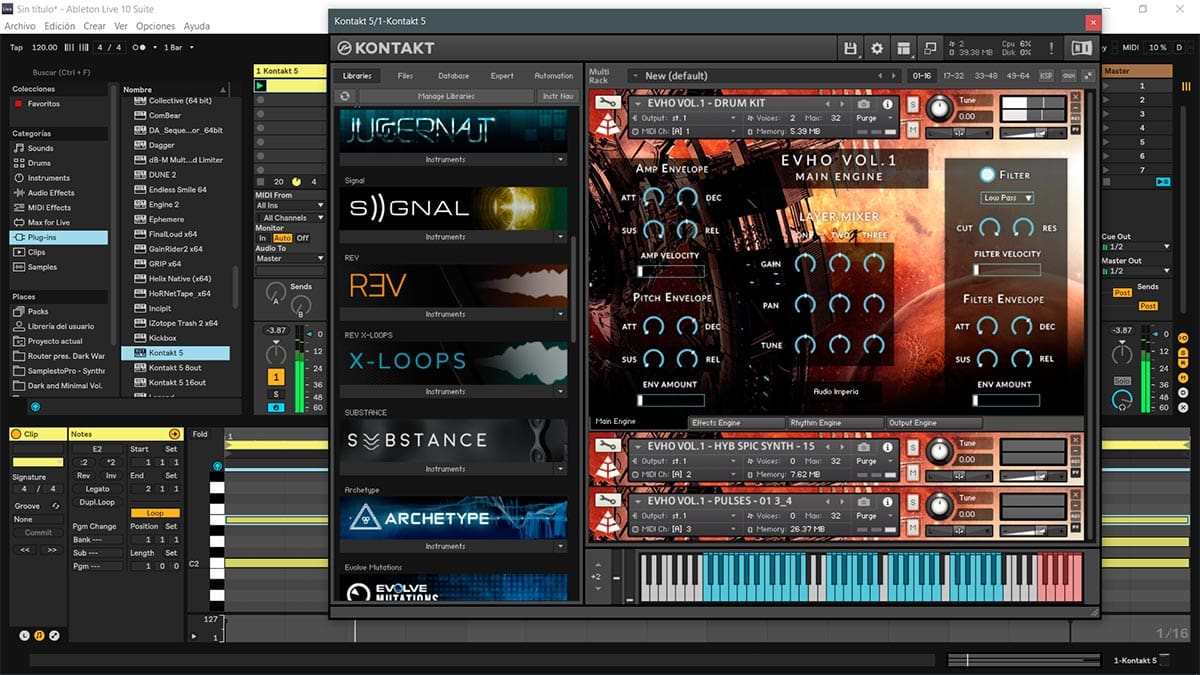Open the Drums category in Ableton browser
This screenshot has height=675, width=1200.
(x=39, y=163)
